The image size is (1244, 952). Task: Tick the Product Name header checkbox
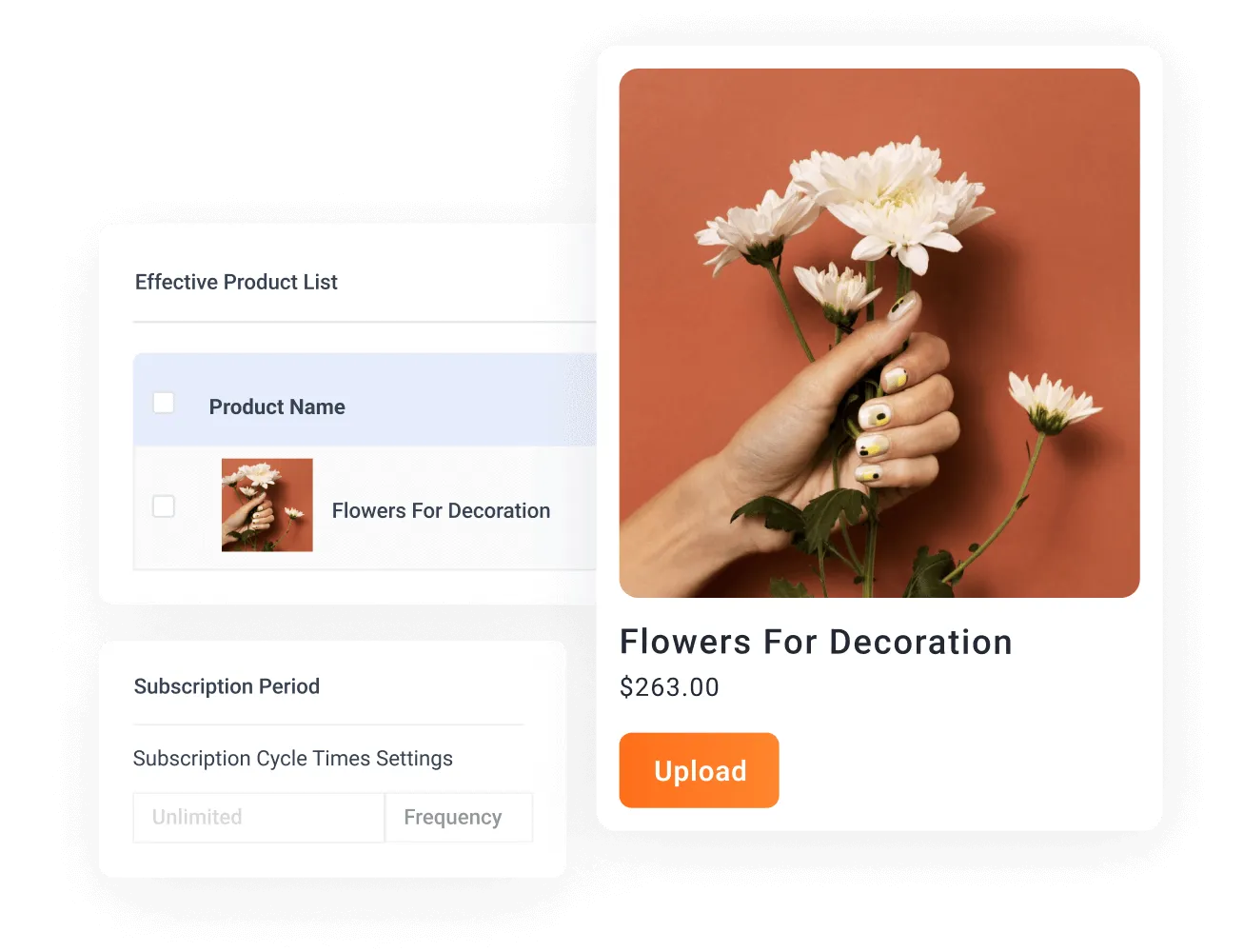164,403
